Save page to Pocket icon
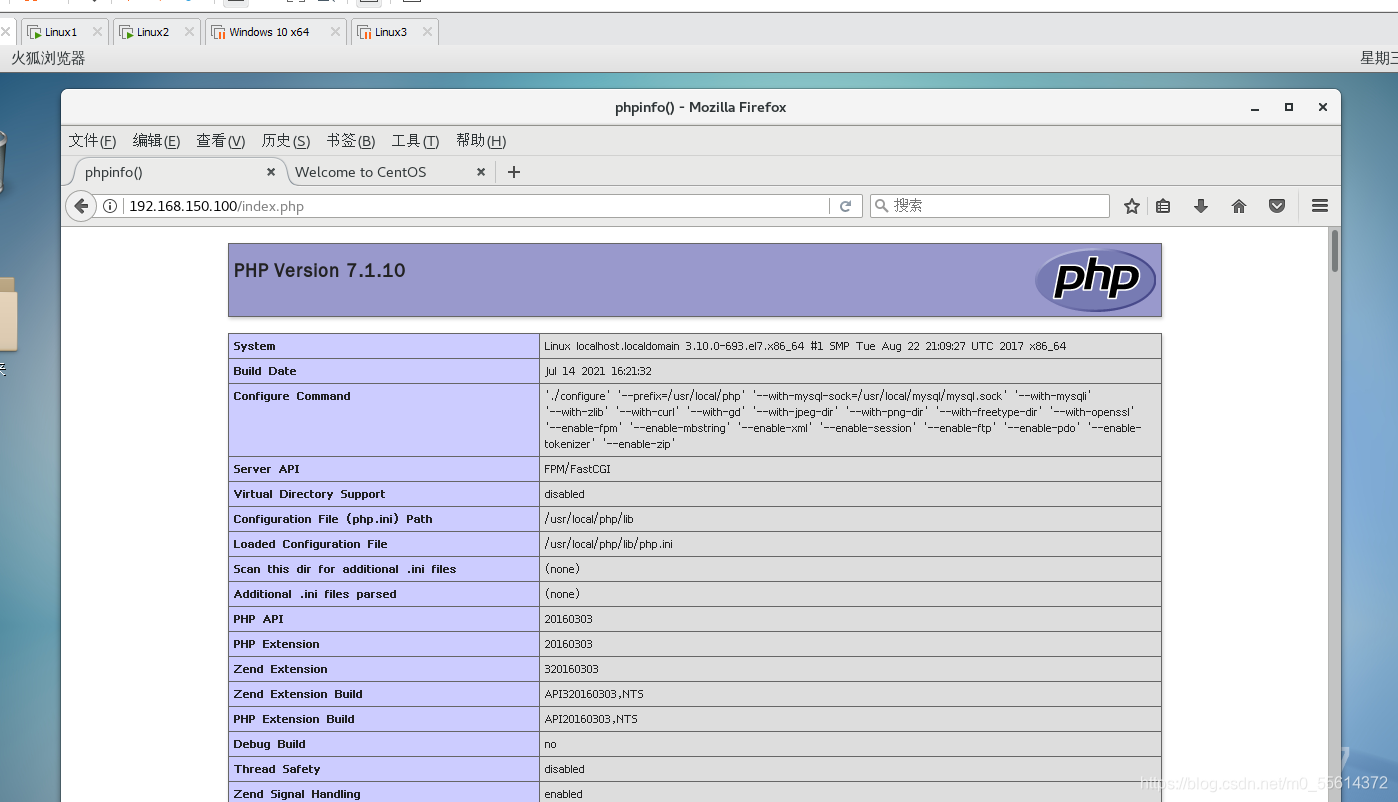The height and width of the screenshot is (802, 1398). point(1277,206)
